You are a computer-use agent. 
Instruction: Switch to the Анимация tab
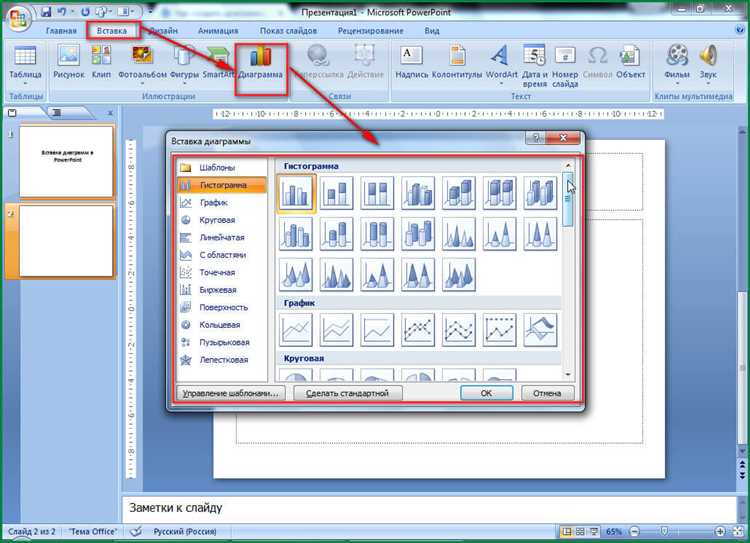[218, 31]
